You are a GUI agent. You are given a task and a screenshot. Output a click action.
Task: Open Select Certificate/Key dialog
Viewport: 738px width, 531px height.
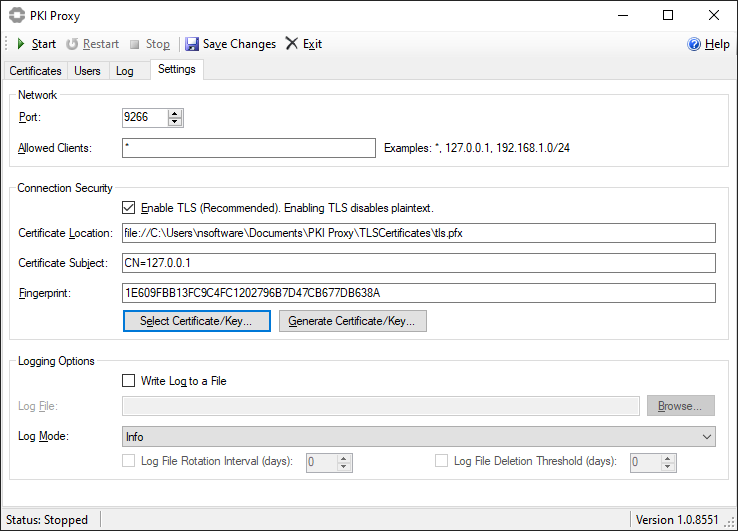[x=197, y=321]
